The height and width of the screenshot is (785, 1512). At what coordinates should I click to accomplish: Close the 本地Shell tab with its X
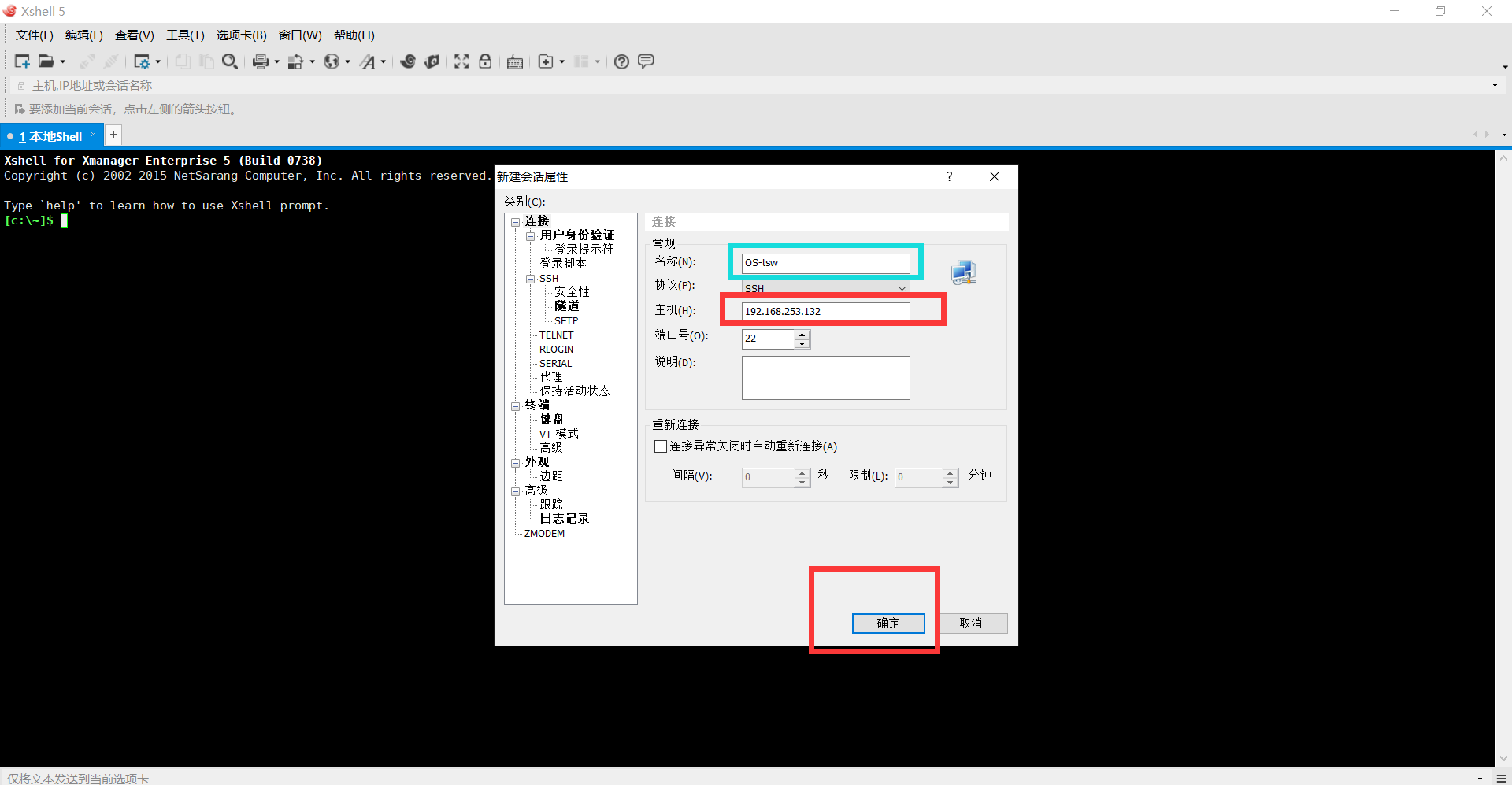(93, 134)
